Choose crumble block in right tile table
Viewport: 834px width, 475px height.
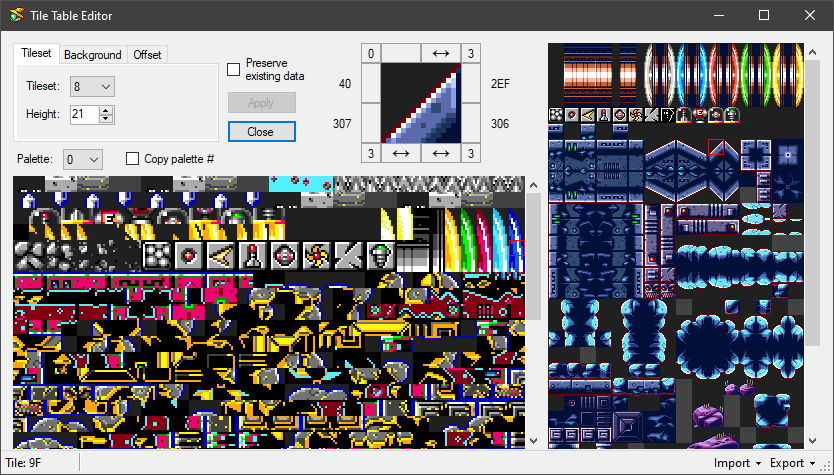pyautogui.click(x=652, y=115)
